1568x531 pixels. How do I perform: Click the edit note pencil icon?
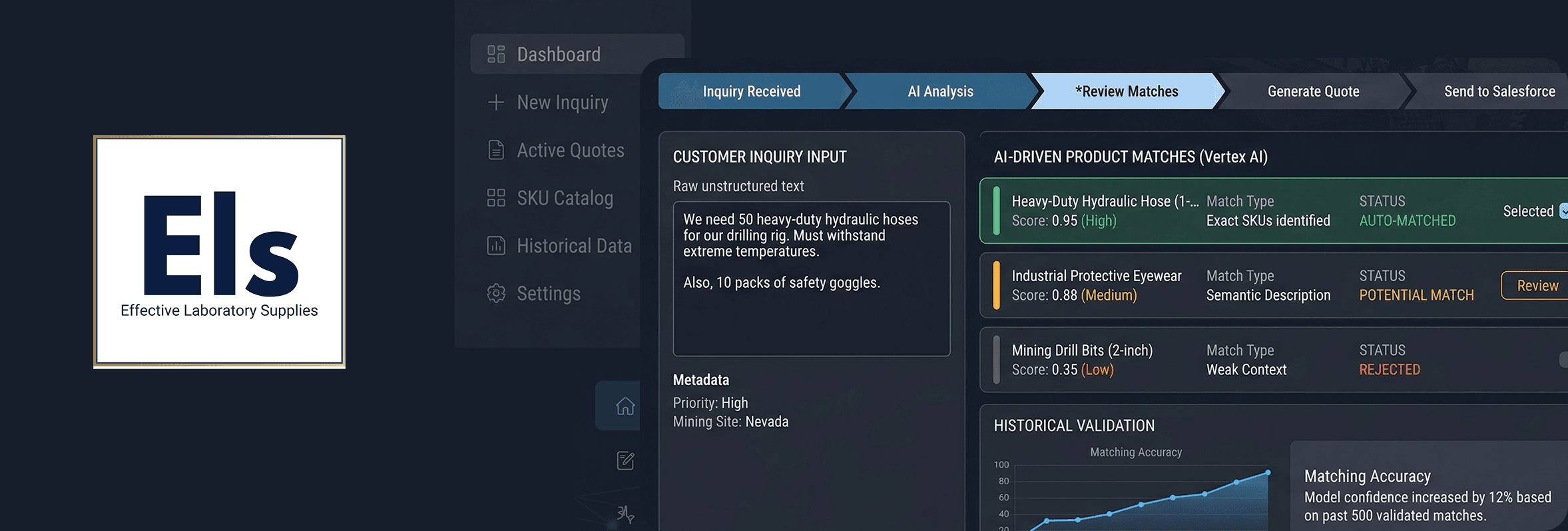(625, 460)
